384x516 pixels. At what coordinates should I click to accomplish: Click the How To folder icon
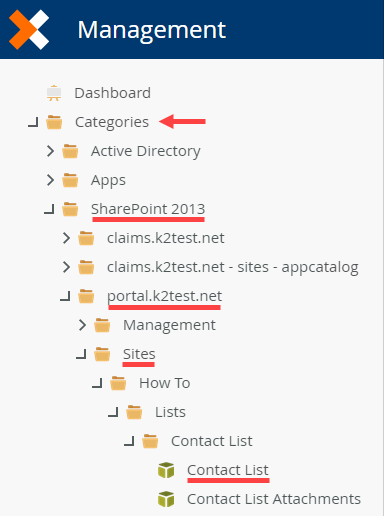pyautogui.click(x=118, y=383)
